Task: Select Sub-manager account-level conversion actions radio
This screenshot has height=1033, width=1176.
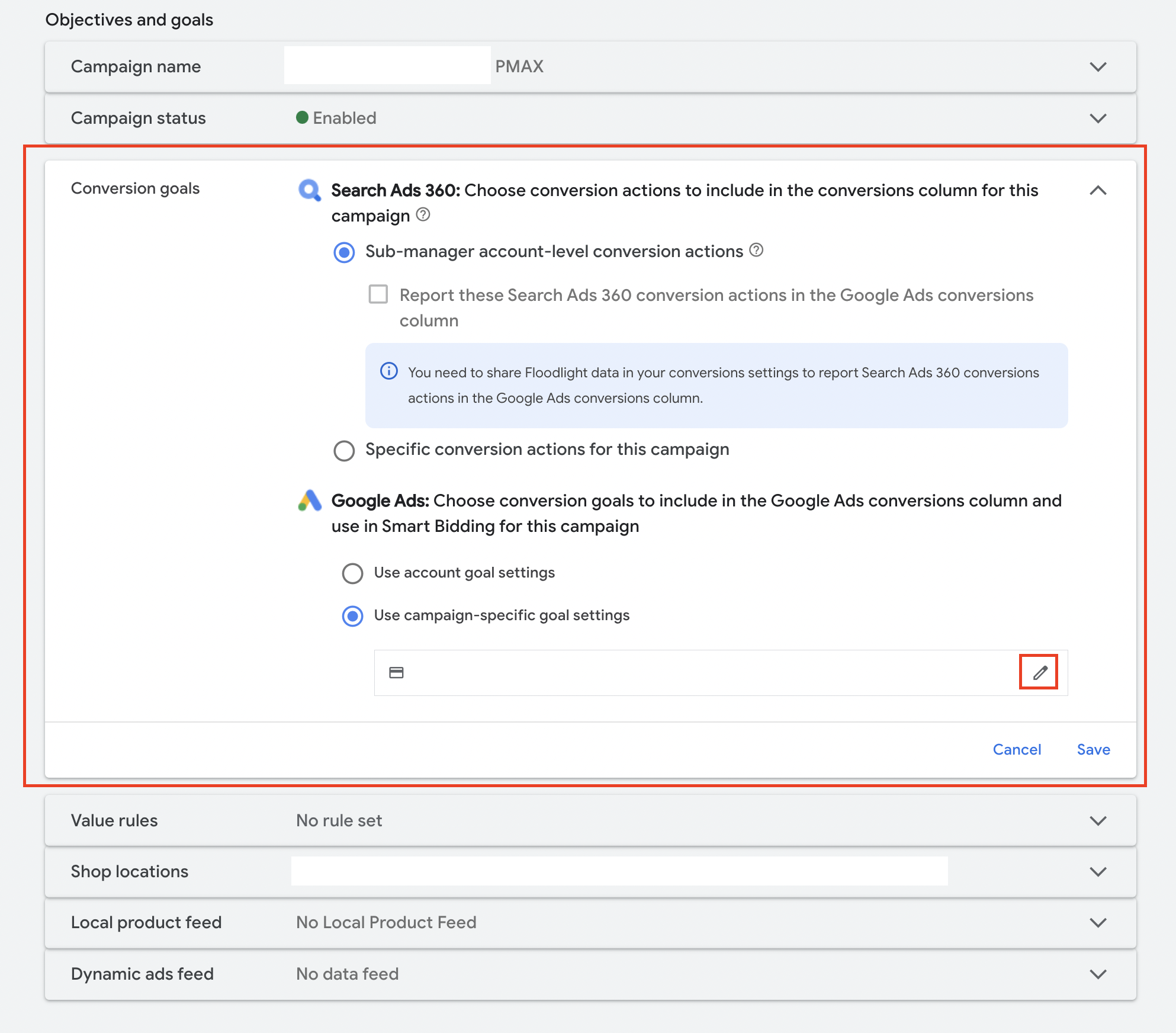Action: tap(344, 252)
